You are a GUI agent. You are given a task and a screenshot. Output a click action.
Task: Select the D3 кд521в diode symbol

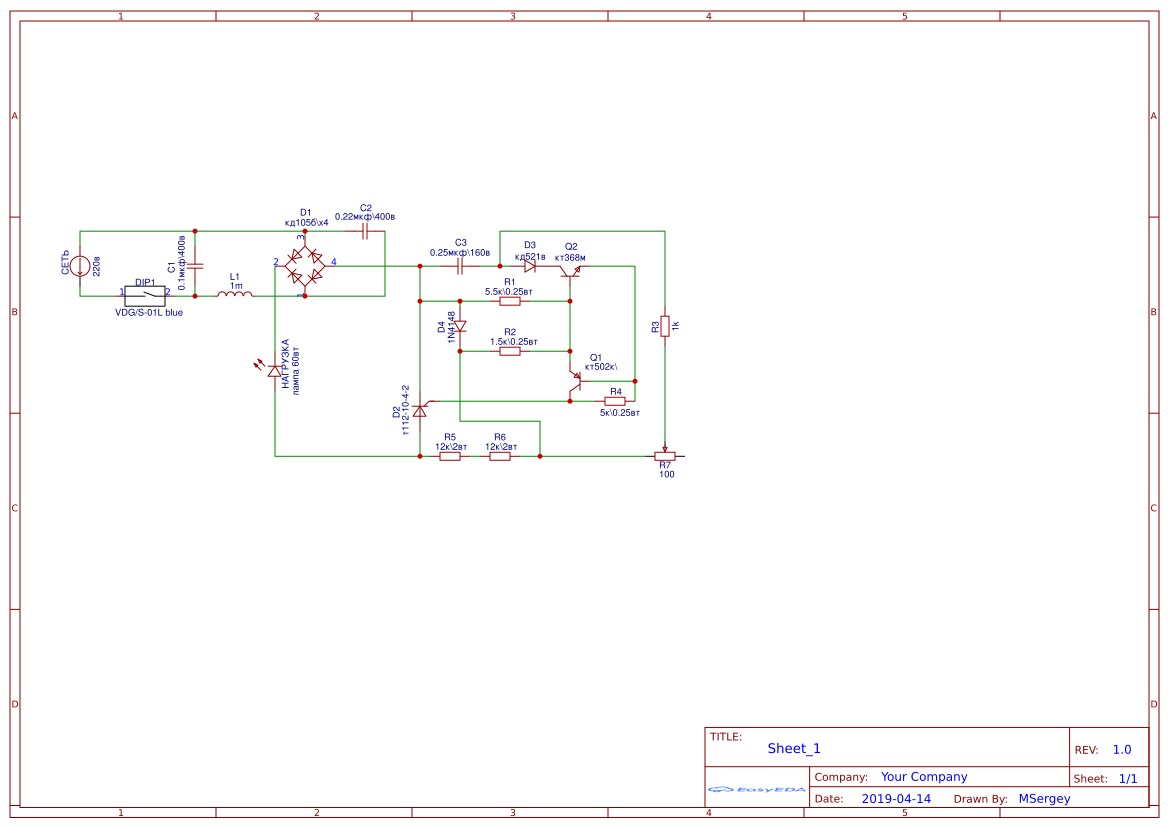(x=530, y=266)
